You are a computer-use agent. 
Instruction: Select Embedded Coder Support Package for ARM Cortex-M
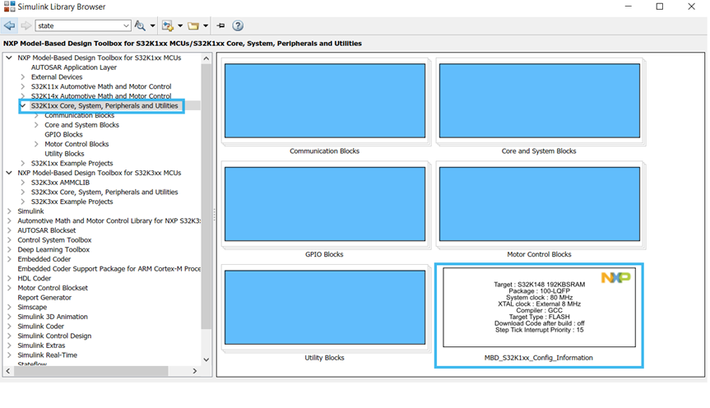109,269
